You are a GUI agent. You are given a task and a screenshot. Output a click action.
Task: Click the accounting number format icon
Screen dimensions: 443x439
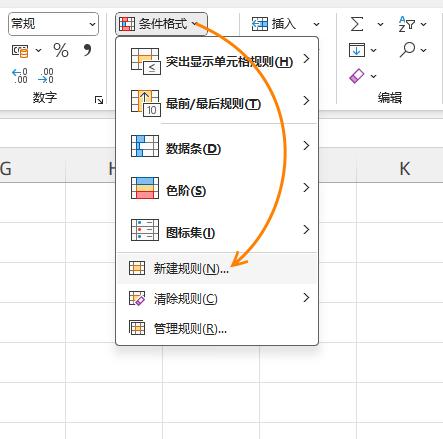pos(20,50)
